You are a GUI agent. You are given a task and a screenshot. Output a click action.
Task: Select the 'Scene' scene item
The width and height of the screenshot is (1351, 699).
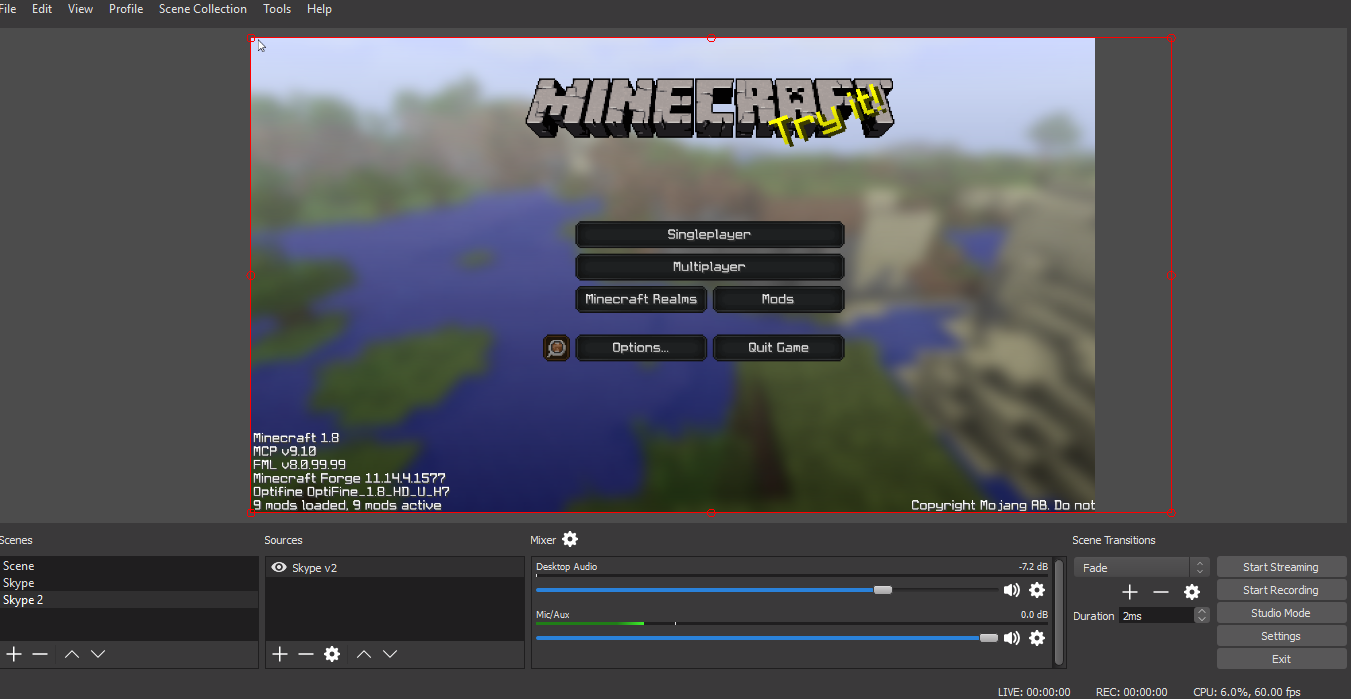[x=129, y=566]
